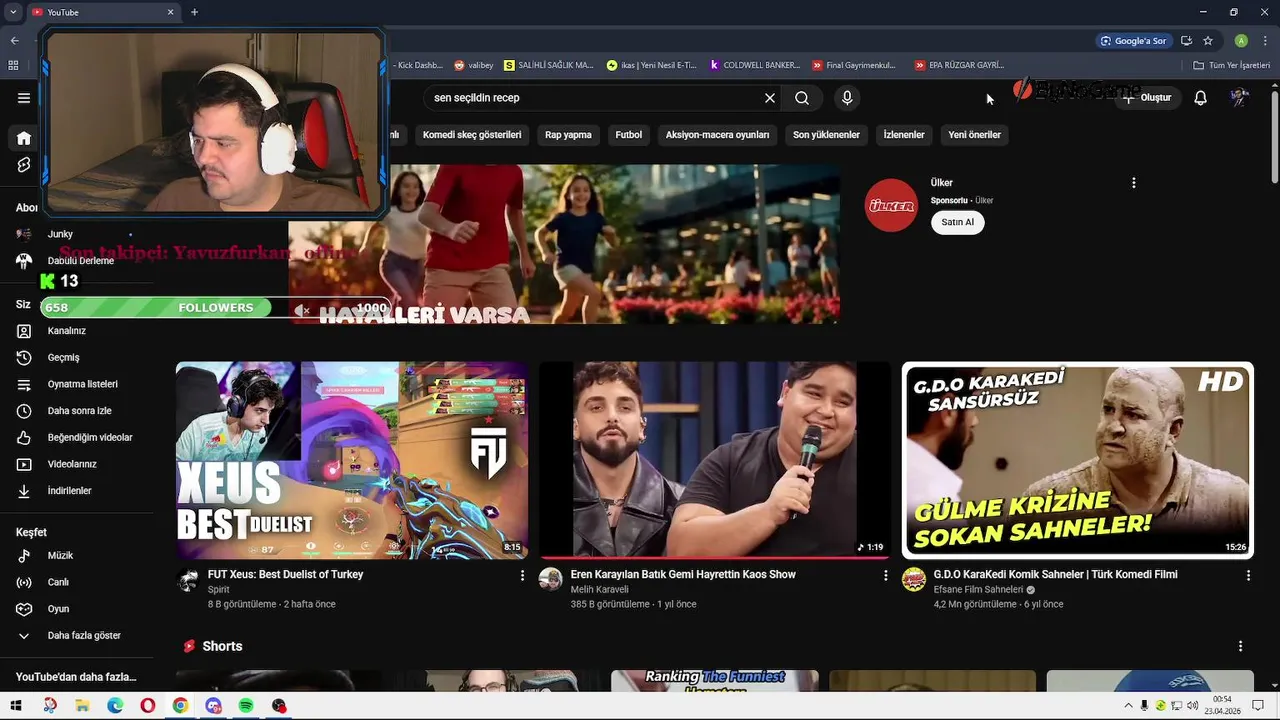Select Komedi skeç gösterileri chip
The height and width of the screenshot is (720, 1280).
tap(472, 135)
